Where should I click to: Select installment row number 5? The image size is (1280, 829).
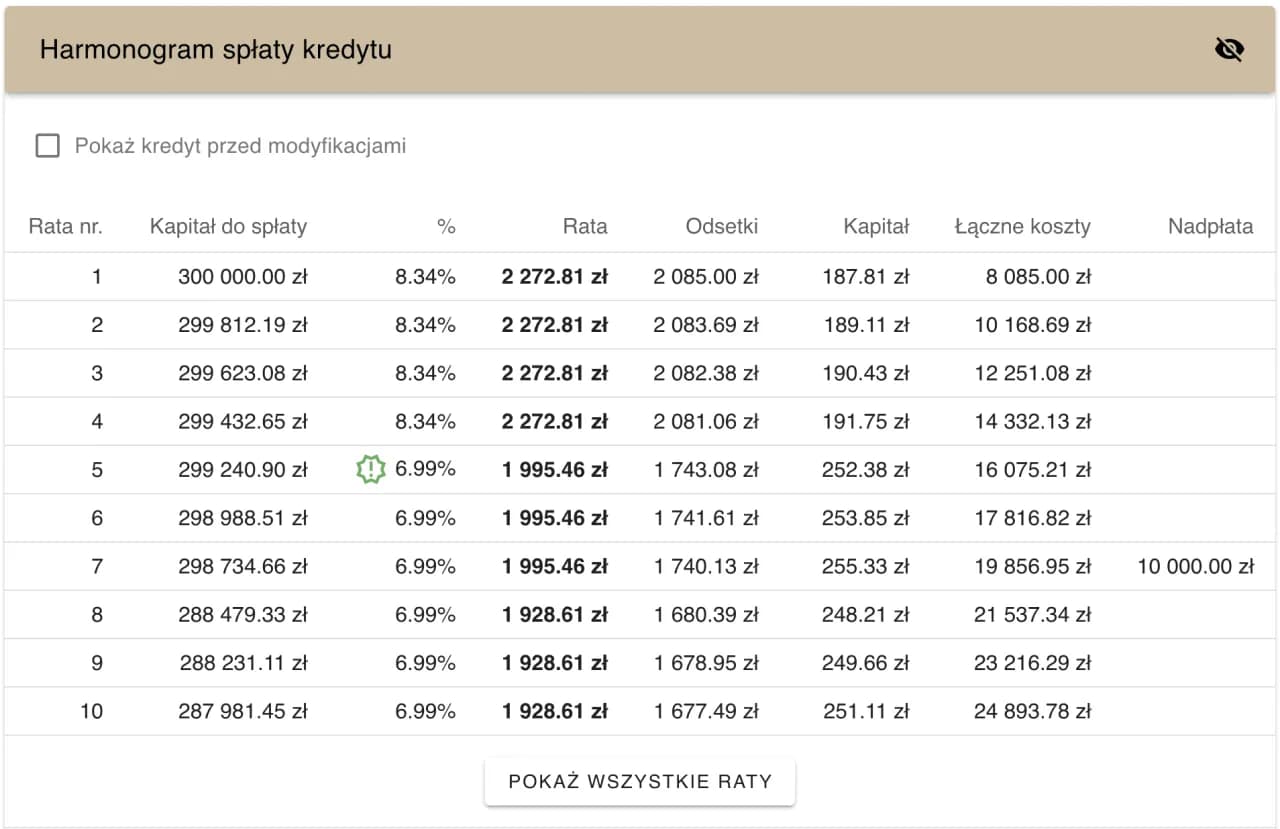tap(640, 469)
